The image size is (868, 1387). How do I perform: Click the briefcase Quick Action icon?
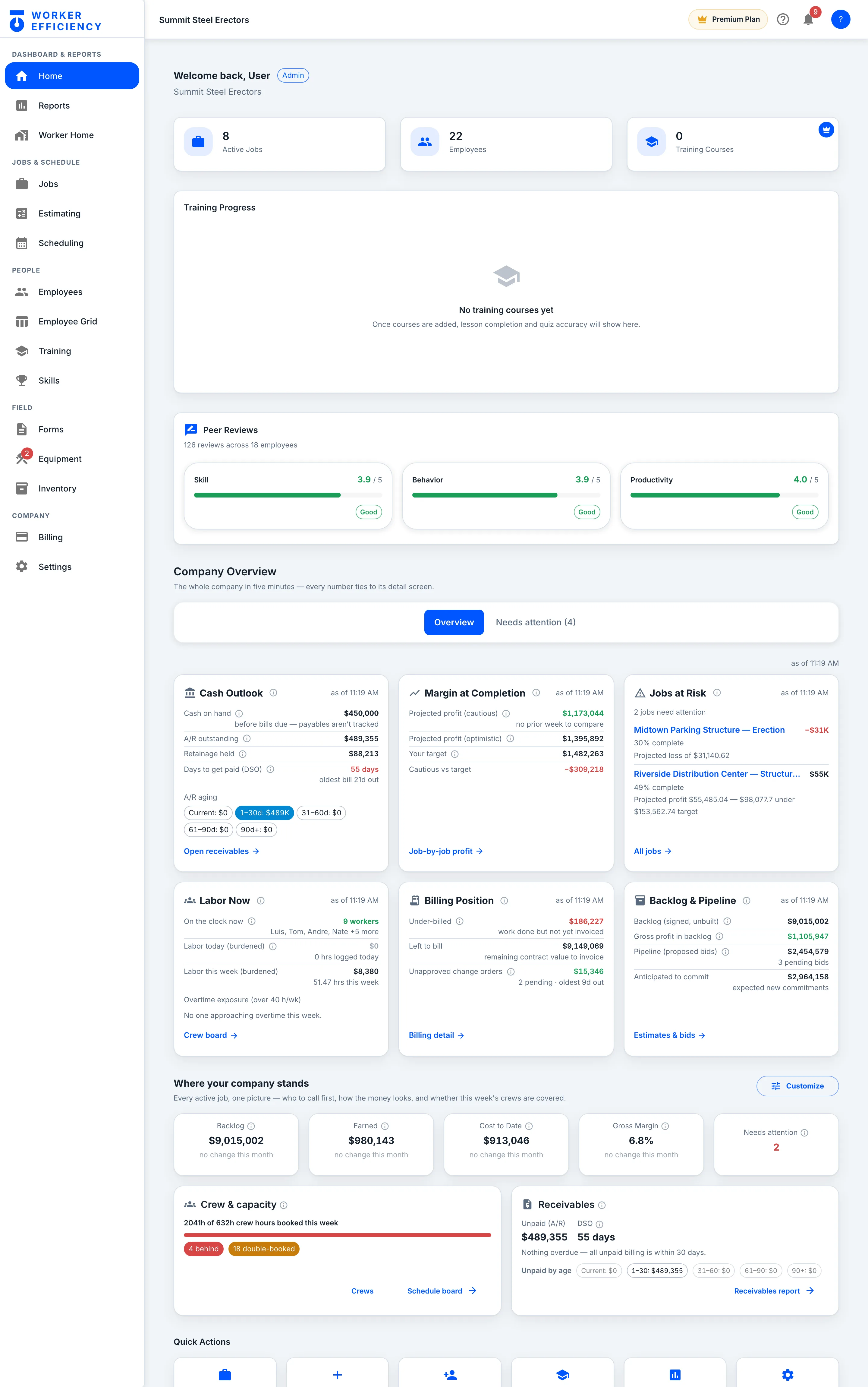click(225, 1374)
